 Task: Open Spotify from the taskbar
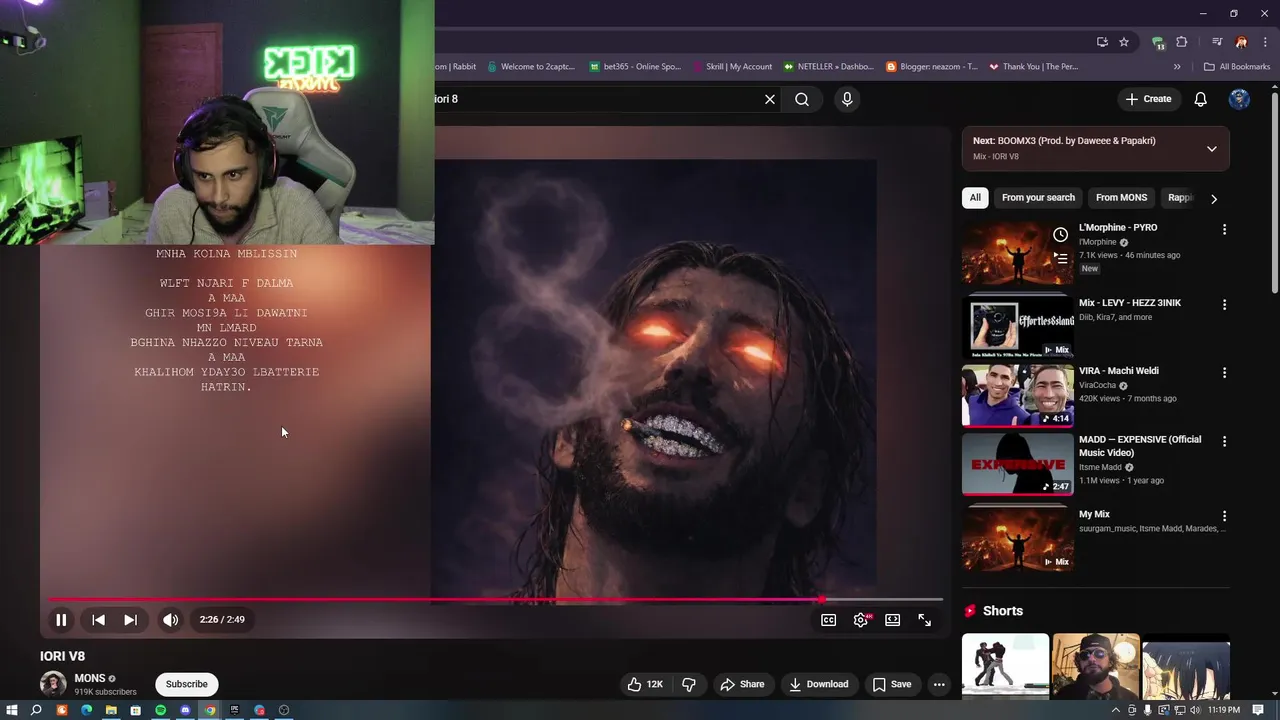(x=160, y=710)
